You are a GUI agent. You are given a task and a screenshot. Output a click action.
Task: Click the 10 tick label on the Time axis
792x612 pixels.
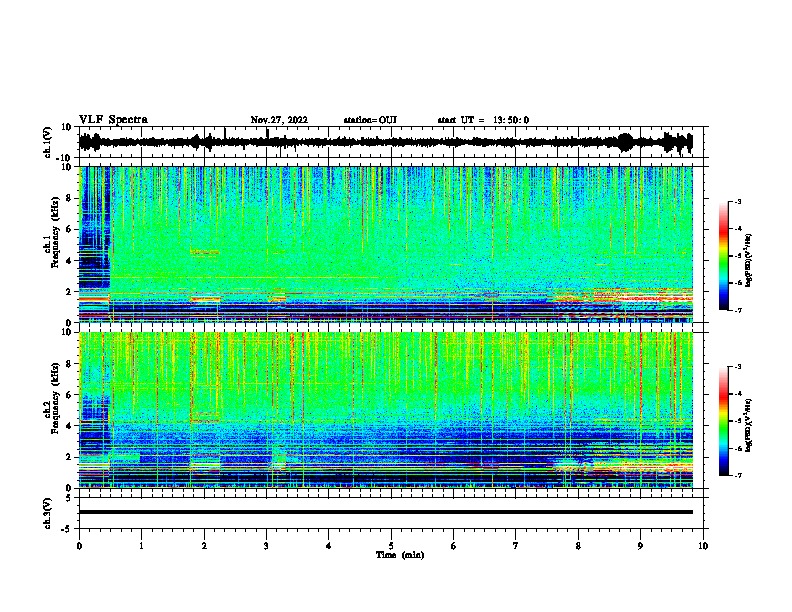point(703,546)
